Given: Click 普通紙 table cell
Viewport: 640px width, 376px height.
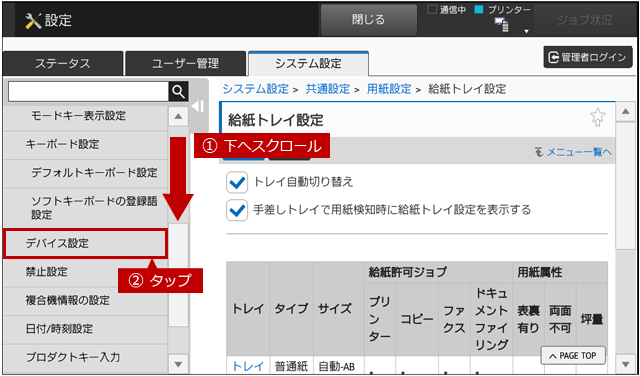Looking at the screenshot, I should tap(291, 366).
